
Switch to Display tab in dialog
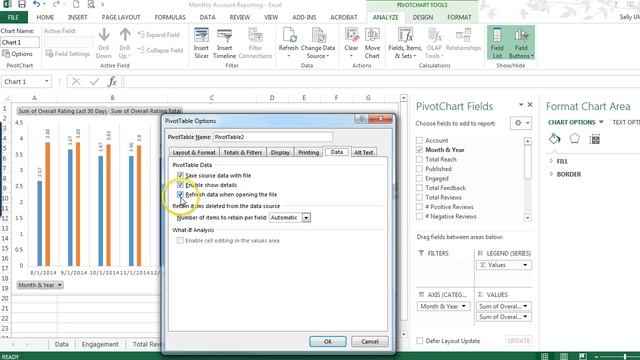tap(280, 152)
